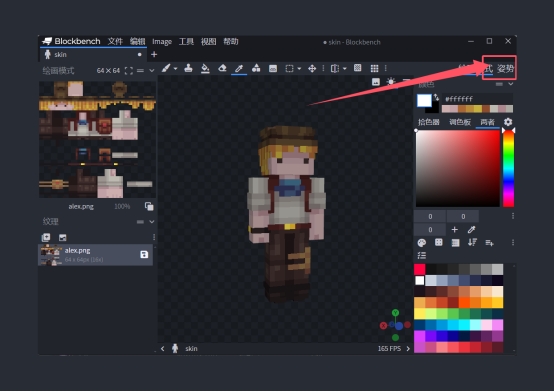Select the paint bucket fill tool

coord(205,68)
